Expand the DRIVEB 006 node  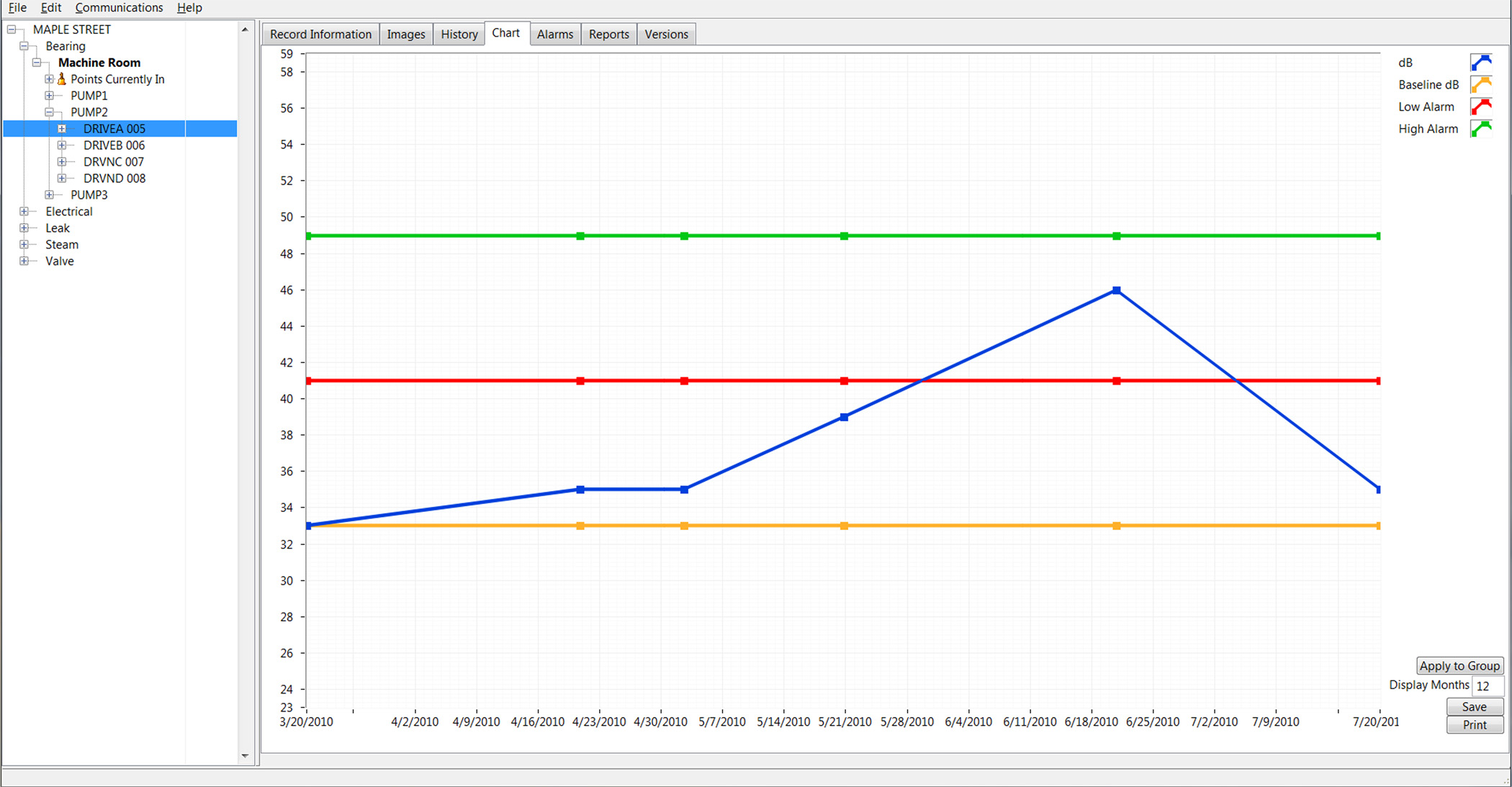[62, 145]
